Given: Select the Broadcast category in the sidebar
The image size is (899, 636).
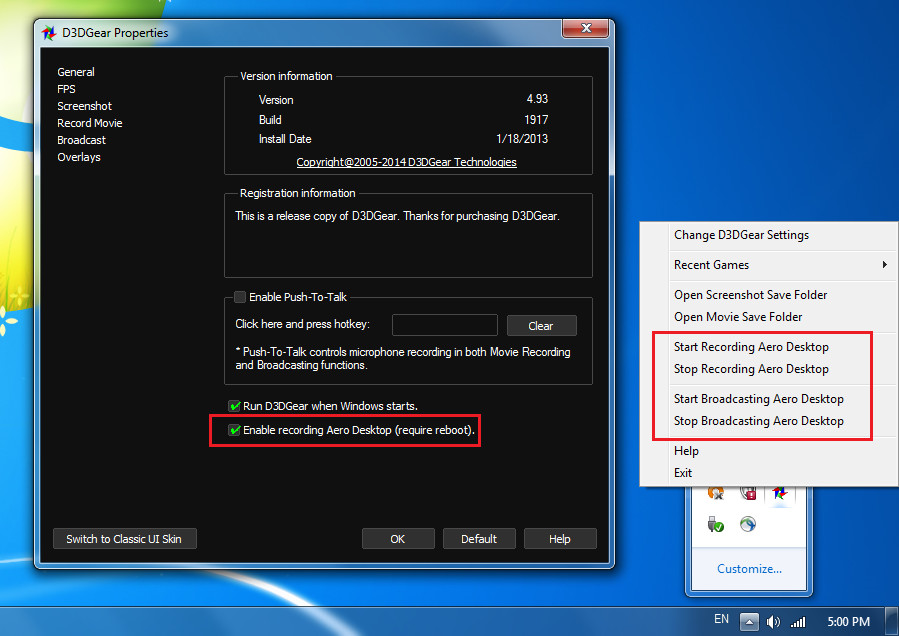Looking at the screenshot, I should (x=81, y=139).
